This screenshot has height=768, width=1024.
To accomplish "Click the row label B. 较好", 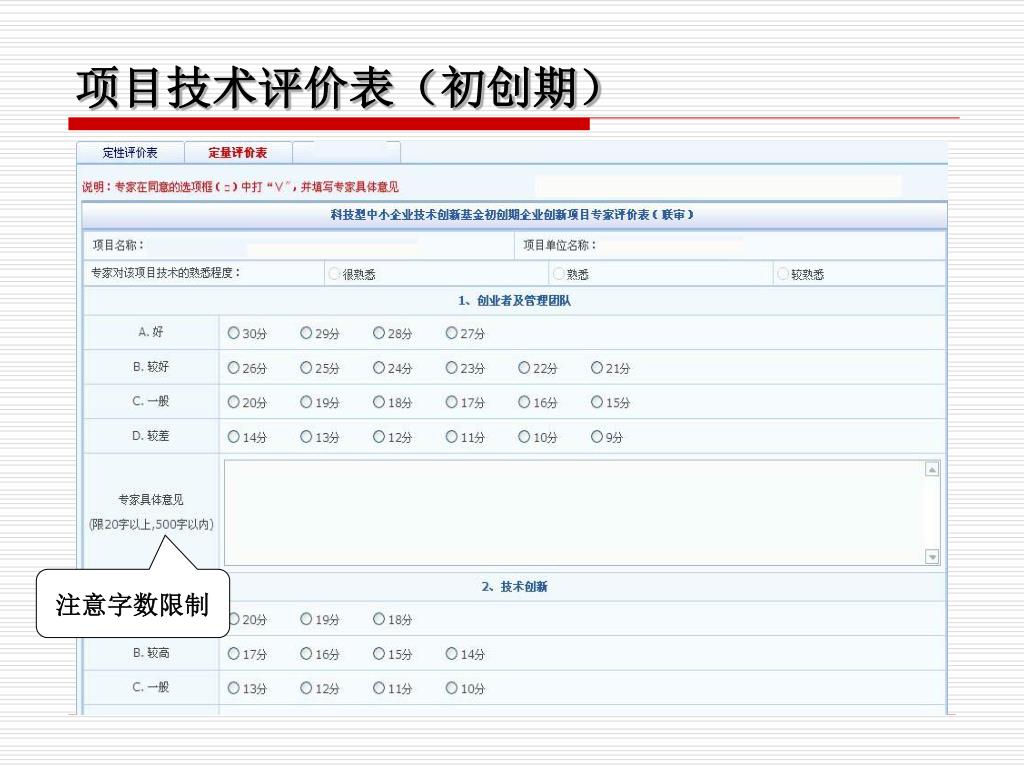I will 151,367.
